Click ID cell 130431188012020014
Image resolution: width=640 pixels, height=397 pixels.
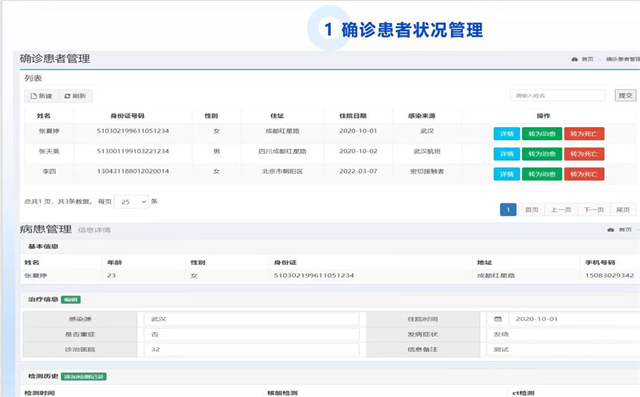133,171
